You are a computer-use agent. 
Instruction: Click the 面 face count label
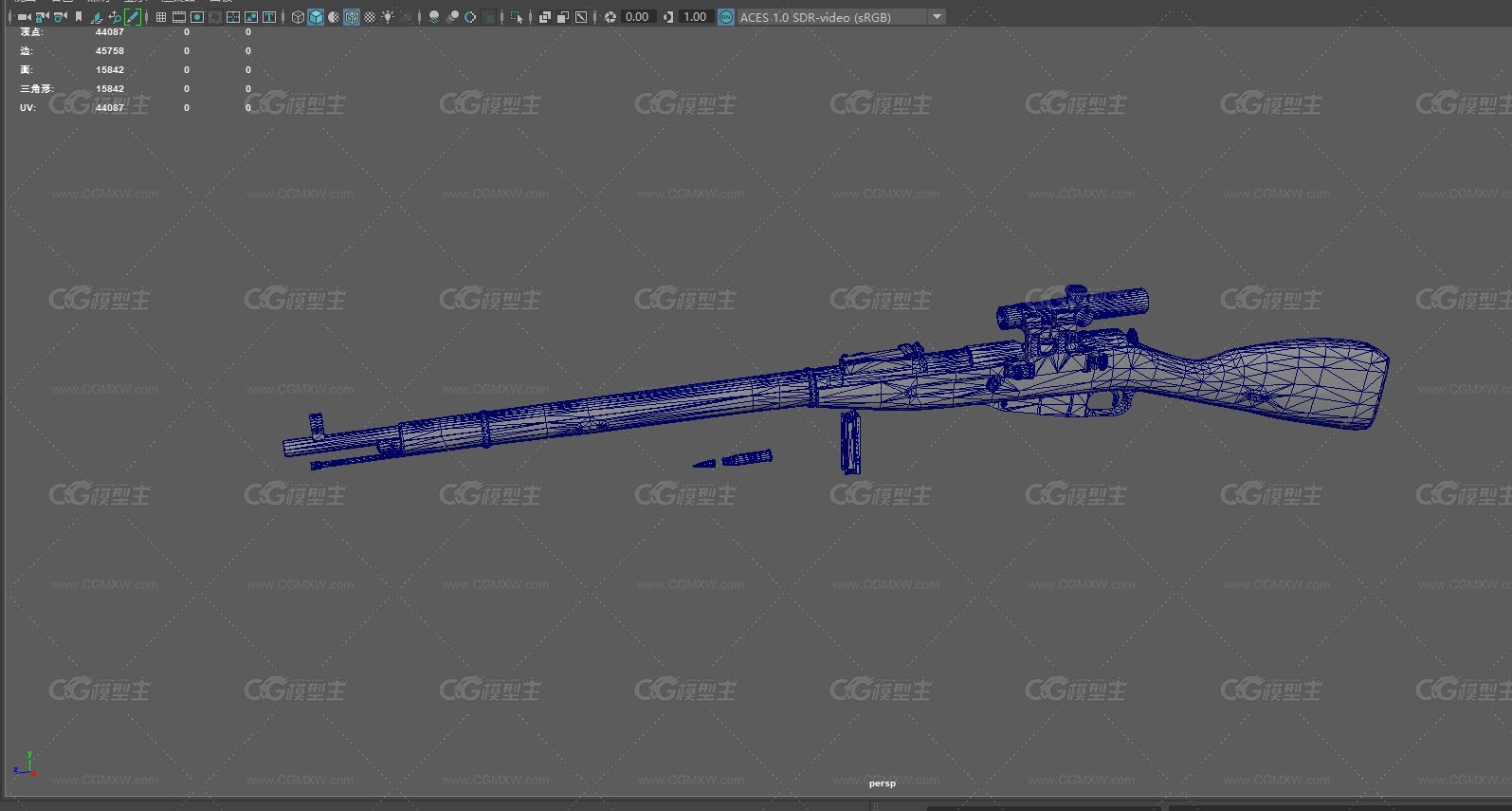pyautogui.click(x=27, y=70)
